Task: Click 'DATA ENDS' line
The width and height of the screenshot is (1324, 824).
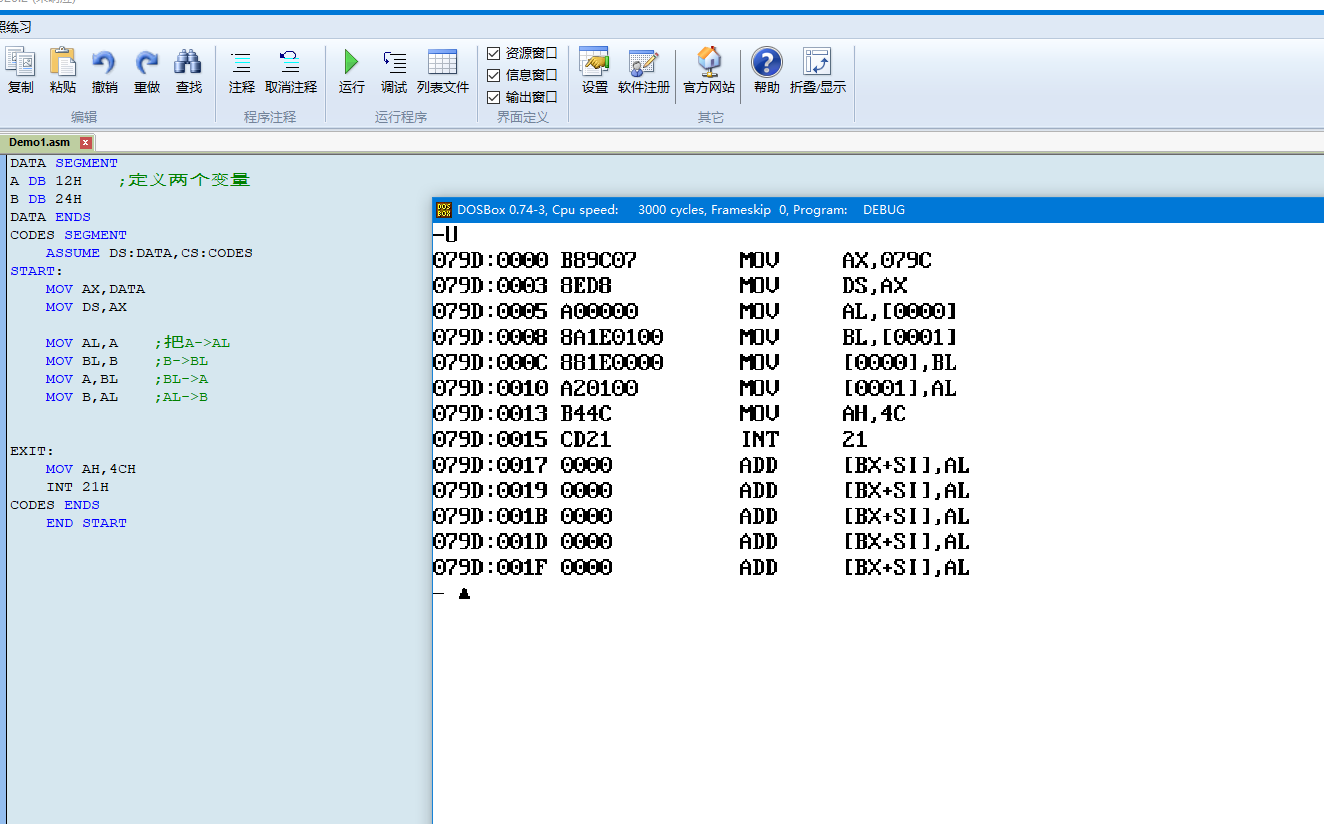Action: pos(50,217)
